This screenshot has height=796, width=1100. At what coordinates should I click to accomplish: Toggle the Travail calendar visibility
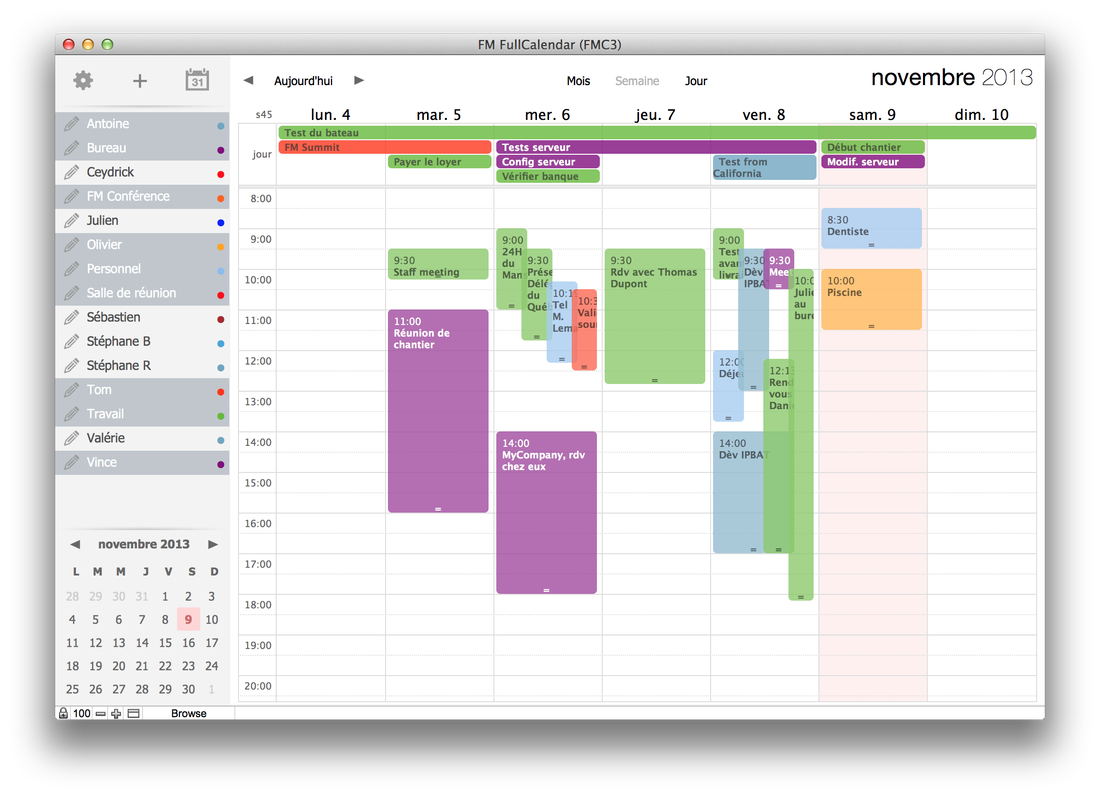click(105, 414)
